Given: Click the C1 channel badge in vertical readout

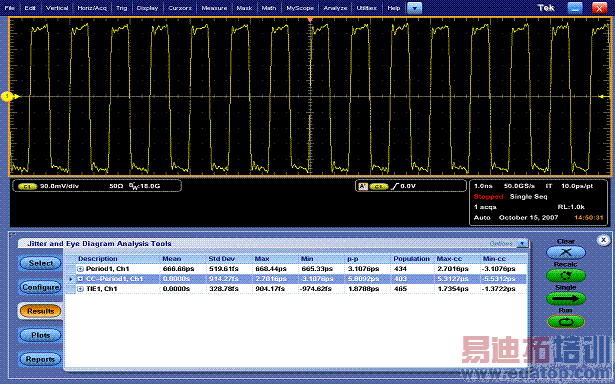Looking at the screenshot, I should tap(27, 186).
